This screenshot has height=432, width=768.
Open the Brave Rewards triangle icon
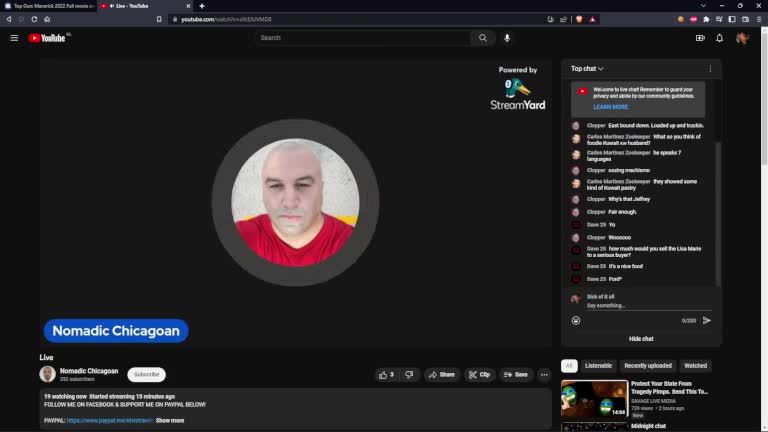592,19
